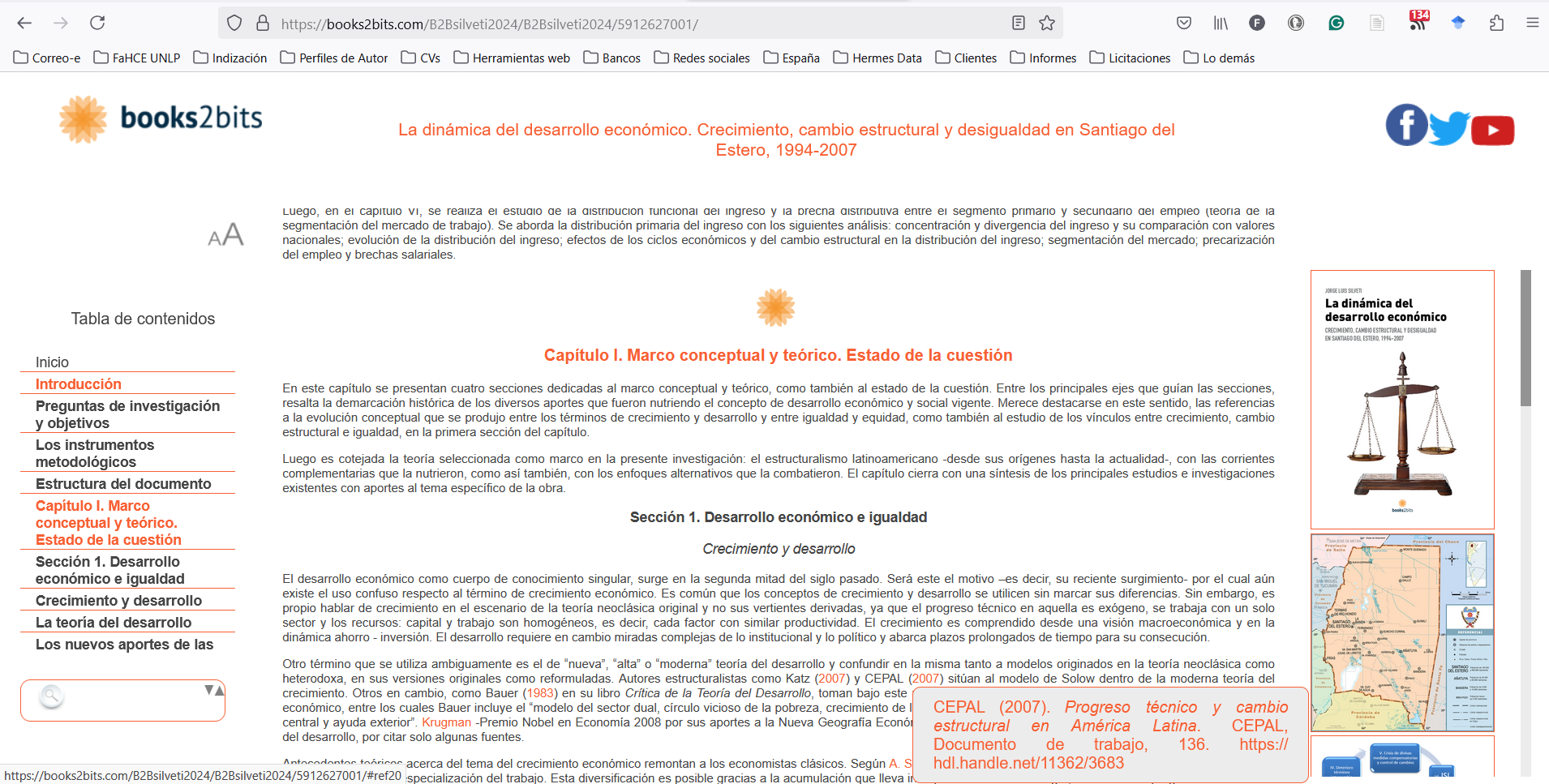Click the font size AA icon
This screenshot has width=1549, height=784.
coord(225,235)
